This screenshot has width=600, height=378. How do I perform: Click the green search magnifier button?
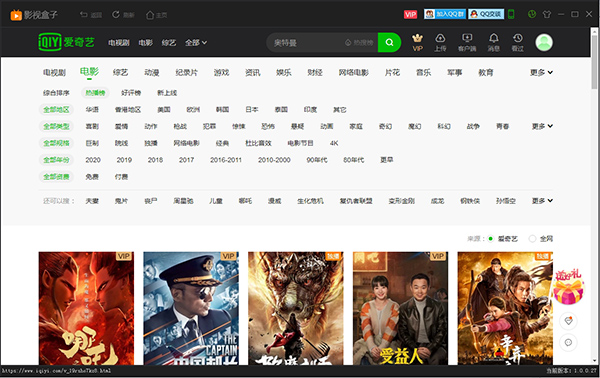(389, 42)
